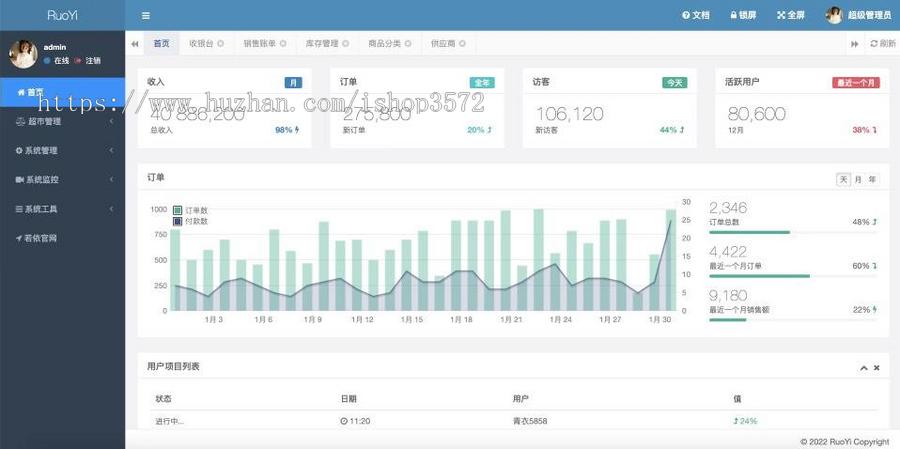Viewport: 900px width, 449px height.
Task: Switch to the 库存管理 tab
Action: 322,44
